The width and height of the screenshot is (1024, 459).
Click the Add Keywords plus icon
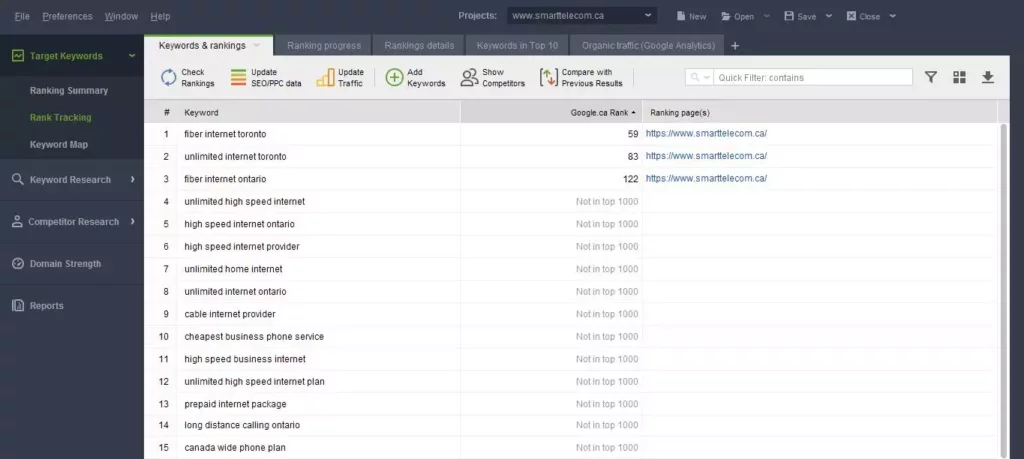tap(394, 78)
